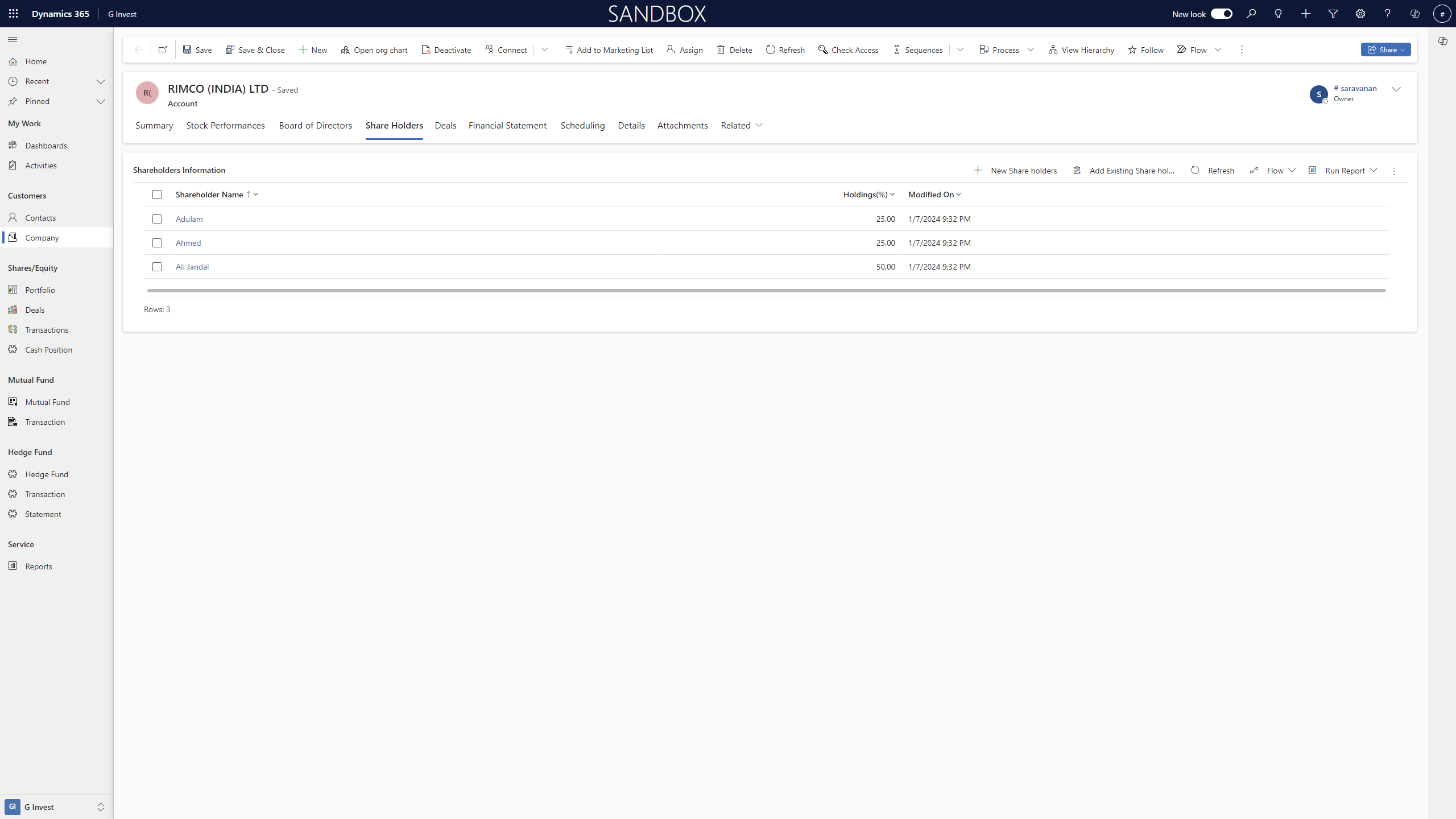Open the Settings gear in top bar
1456x819 pixels.
point(1360,14)
